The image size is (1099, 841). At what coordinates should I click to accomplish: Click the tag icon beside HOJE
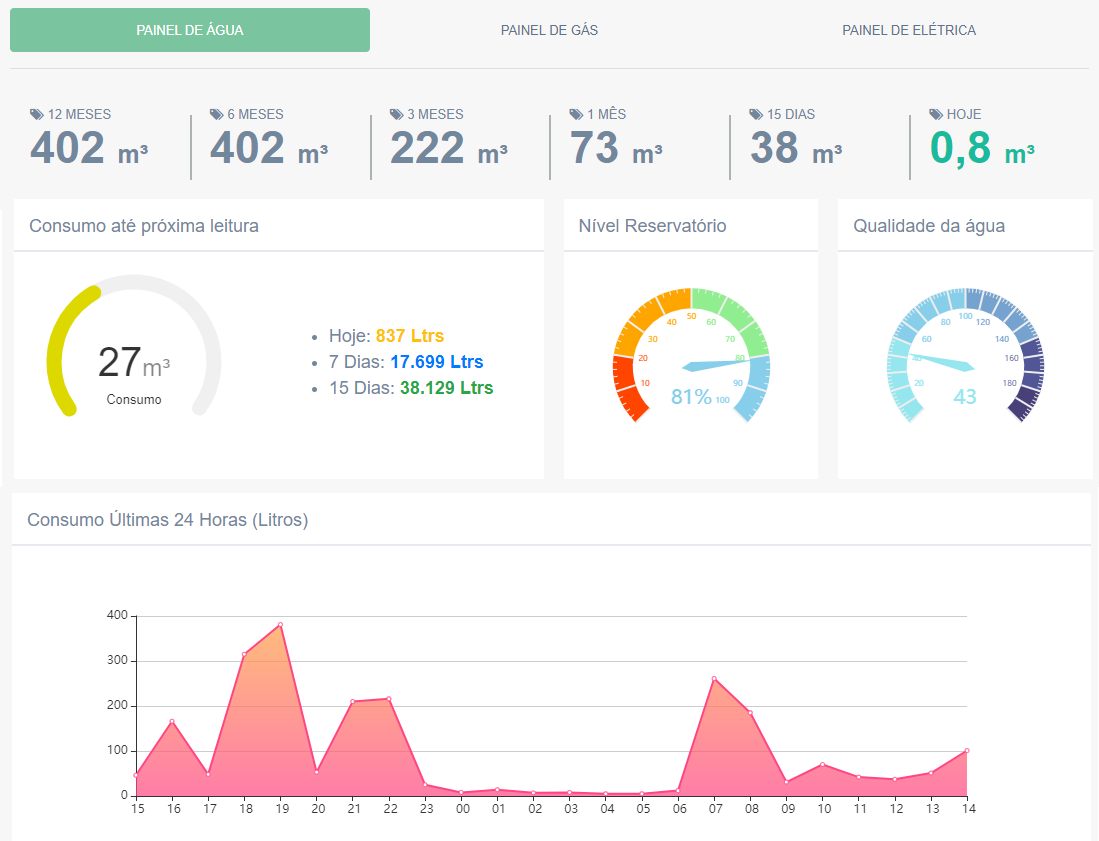[937, 115]
